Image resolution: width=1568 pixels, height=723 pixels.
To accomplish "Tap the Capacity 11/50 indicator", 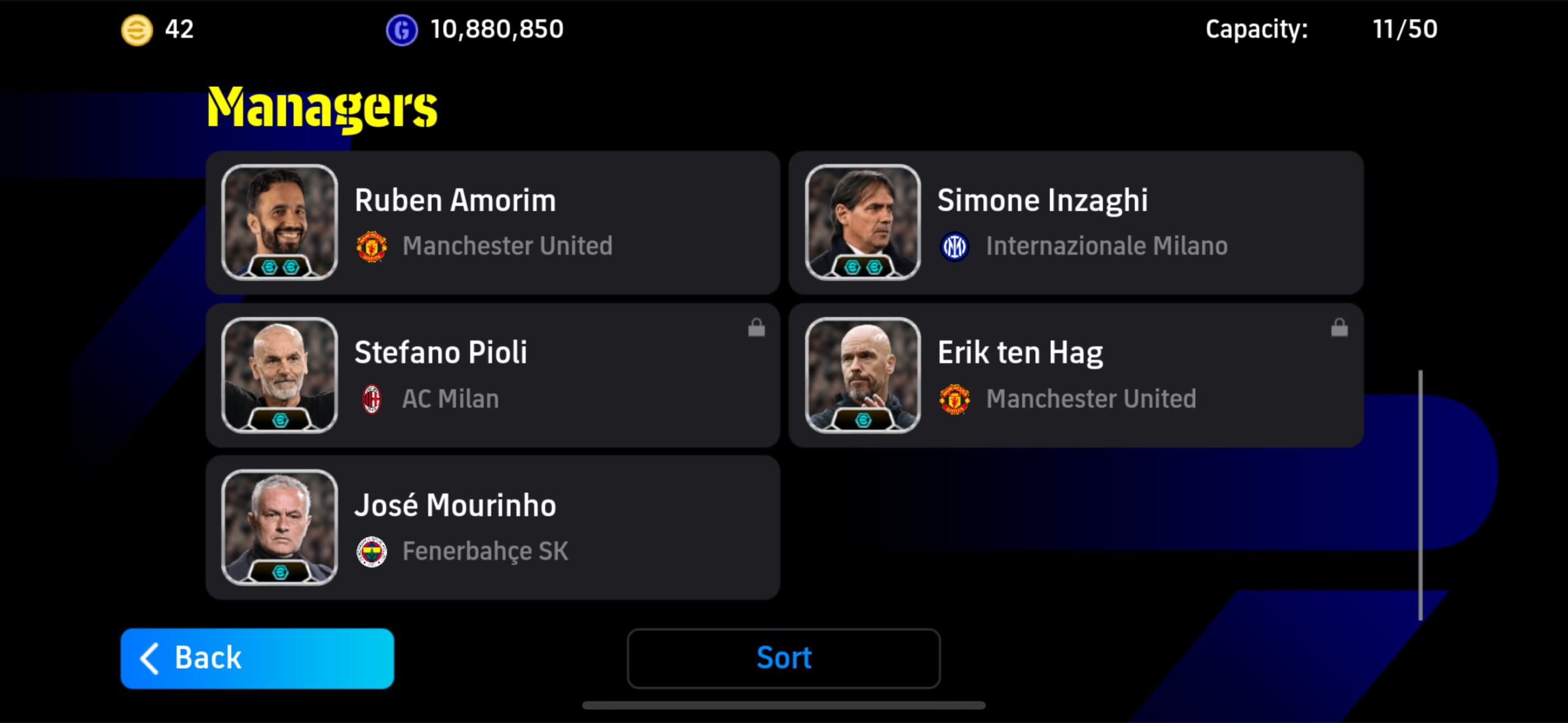I will point(1321,29).
